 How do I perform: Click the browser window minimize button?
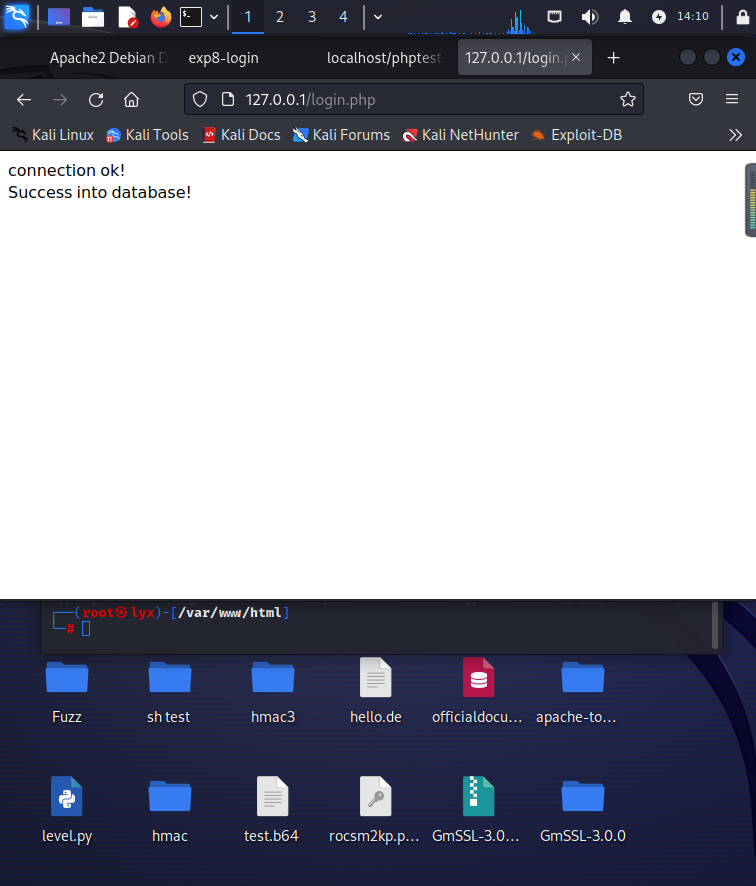pos(688,57)
